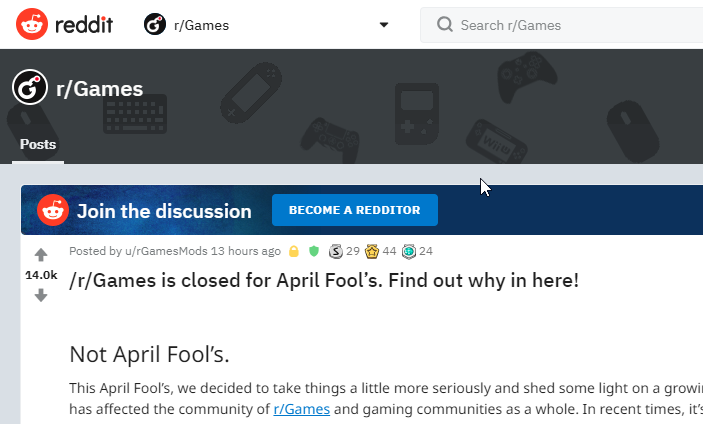703x424 pixels.
Task: Click the yellow locked post icon
Action: click(x=294, y=251)
